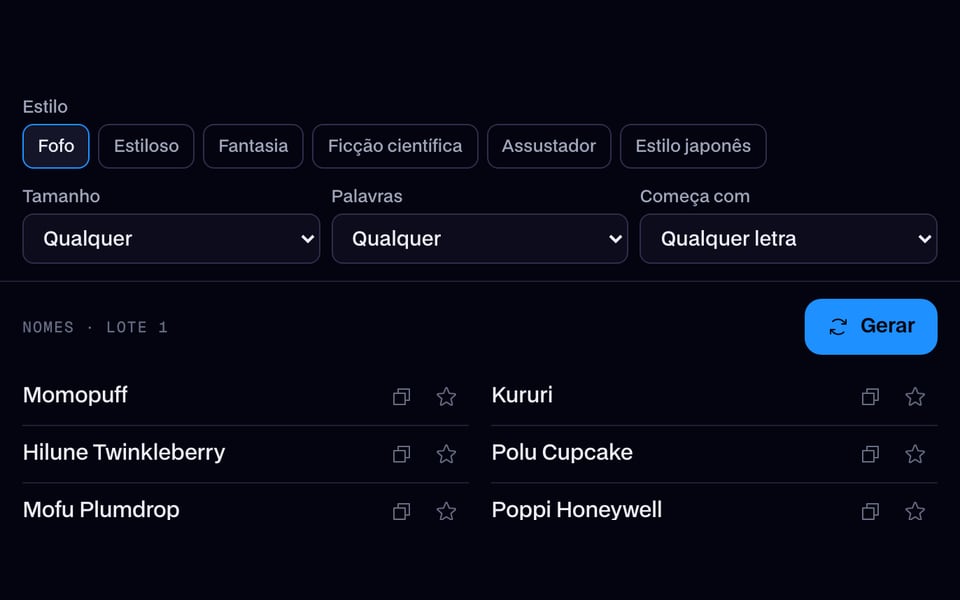Copy the name Poppi Honeywell
This screenshot has height=600, width=960.
pos(871,511)
